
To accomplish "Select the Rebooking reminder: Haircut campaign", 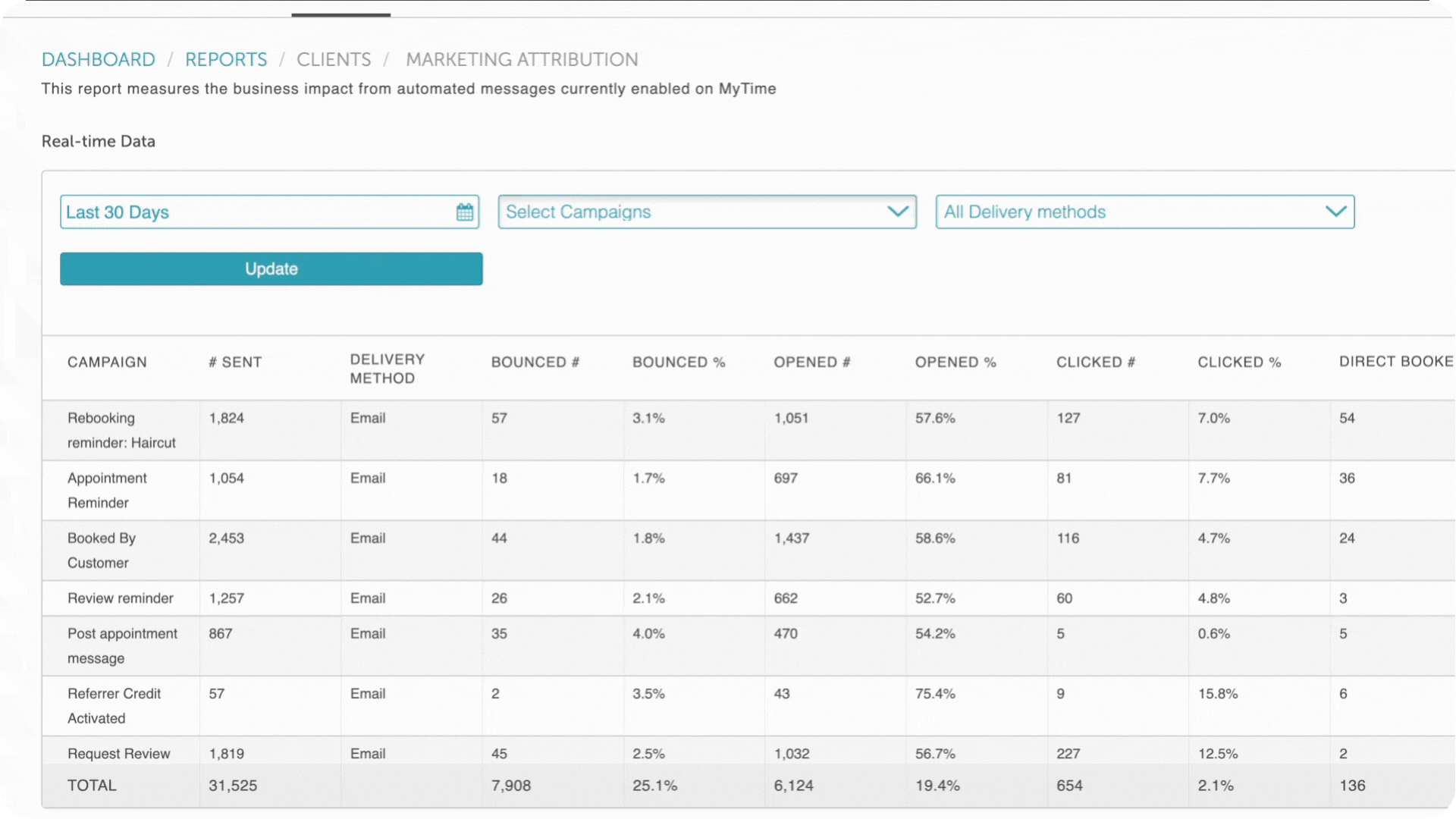I will pos(121,430).
